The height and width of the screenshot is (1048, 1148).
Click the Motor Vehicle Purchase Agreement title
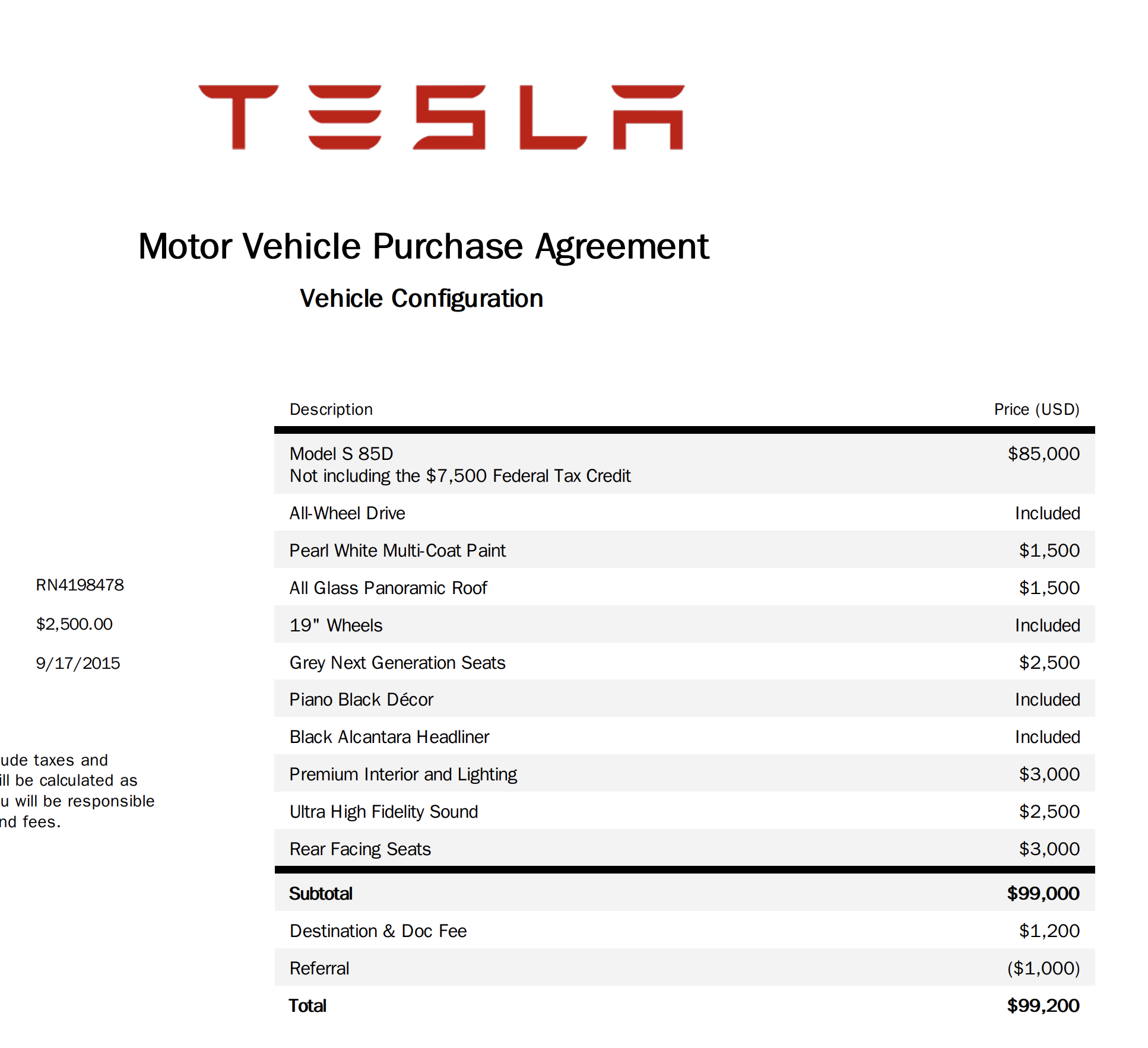[x=423, y=246]
